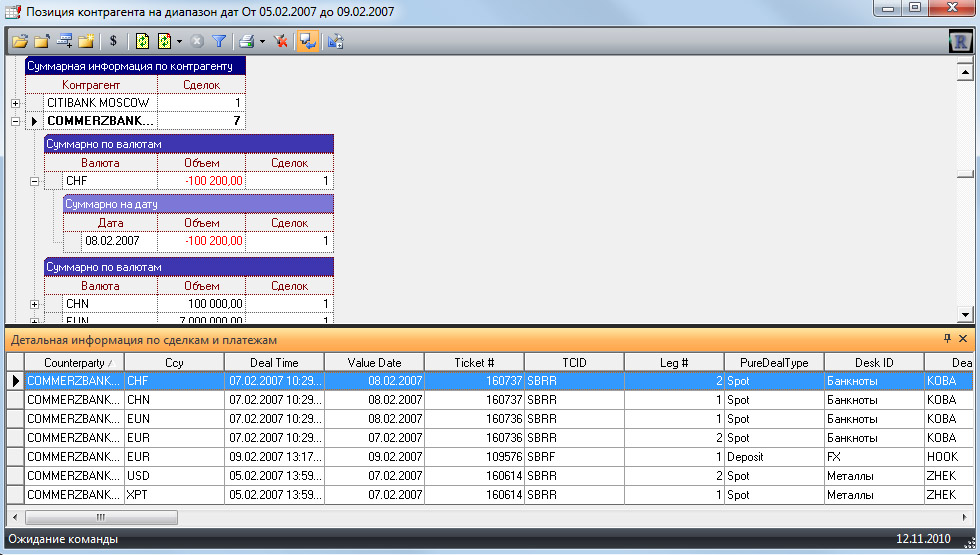The width and height of the screenshot is (980, 555).
Task: Toggle the highlighted detail panel icon
Action: (308, 41)
